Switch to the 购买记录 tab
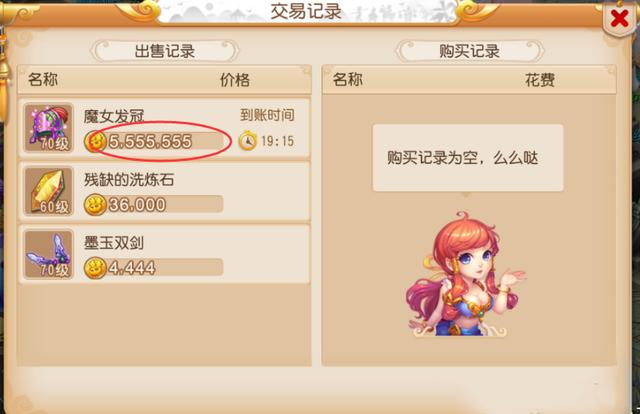This screenshot has width=640, height=414. [469, 51]
